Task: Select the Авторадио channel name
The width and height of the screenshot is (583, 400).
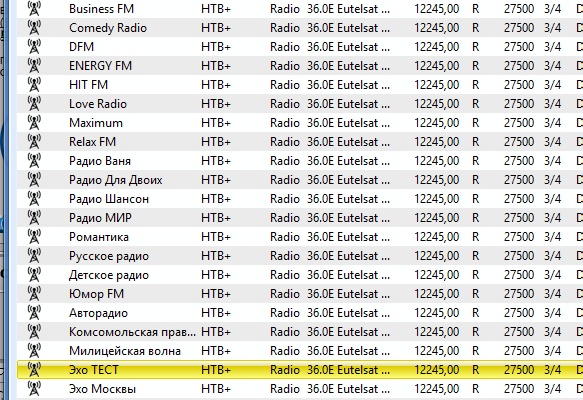Action: pos(99,313)
